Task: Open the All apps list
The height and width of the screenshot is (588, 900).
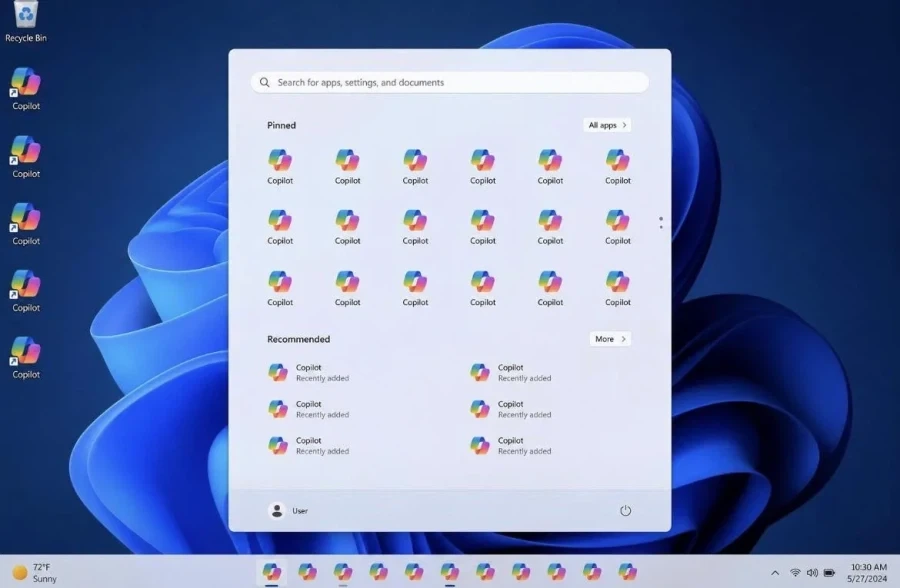Action: point(607,125)
